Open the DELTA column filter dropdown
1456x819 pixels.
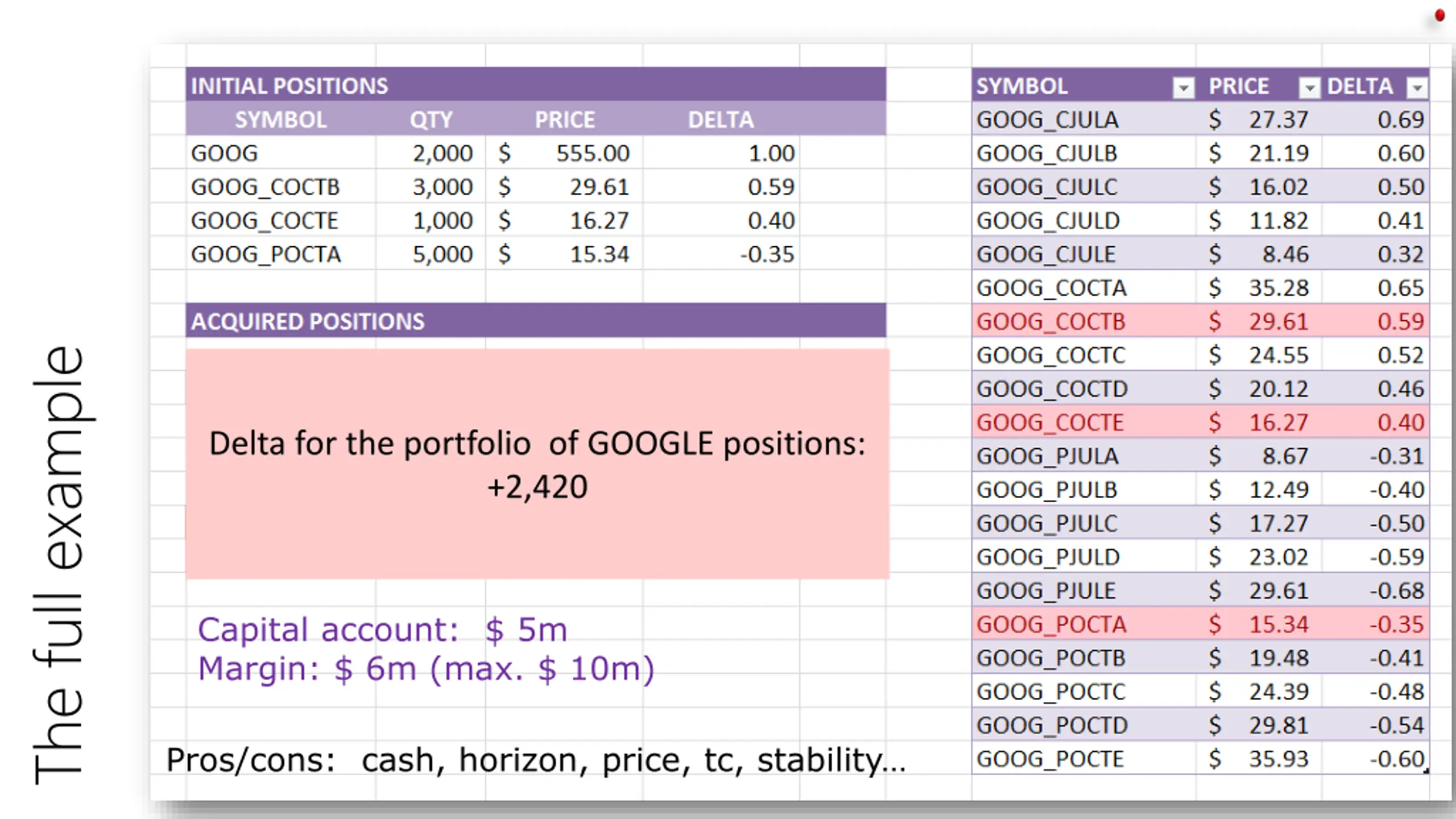point(1417,88)
